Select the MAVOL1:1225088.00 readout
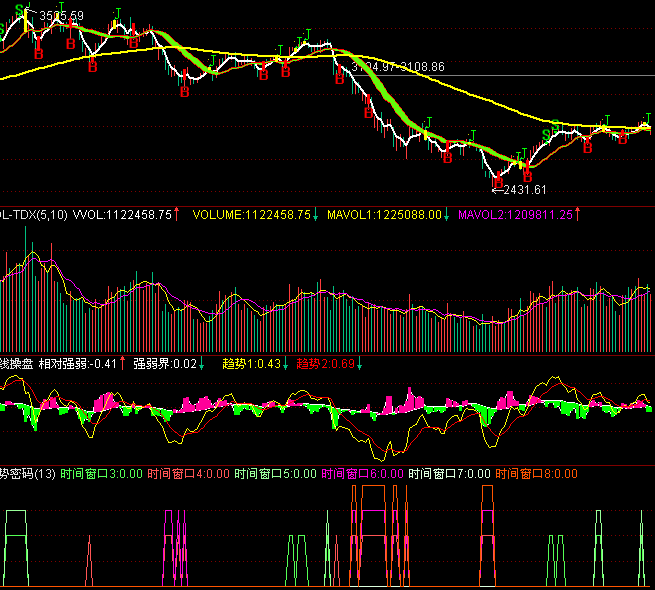The width and height of the screenshot is (655, 590). (384, 215)
